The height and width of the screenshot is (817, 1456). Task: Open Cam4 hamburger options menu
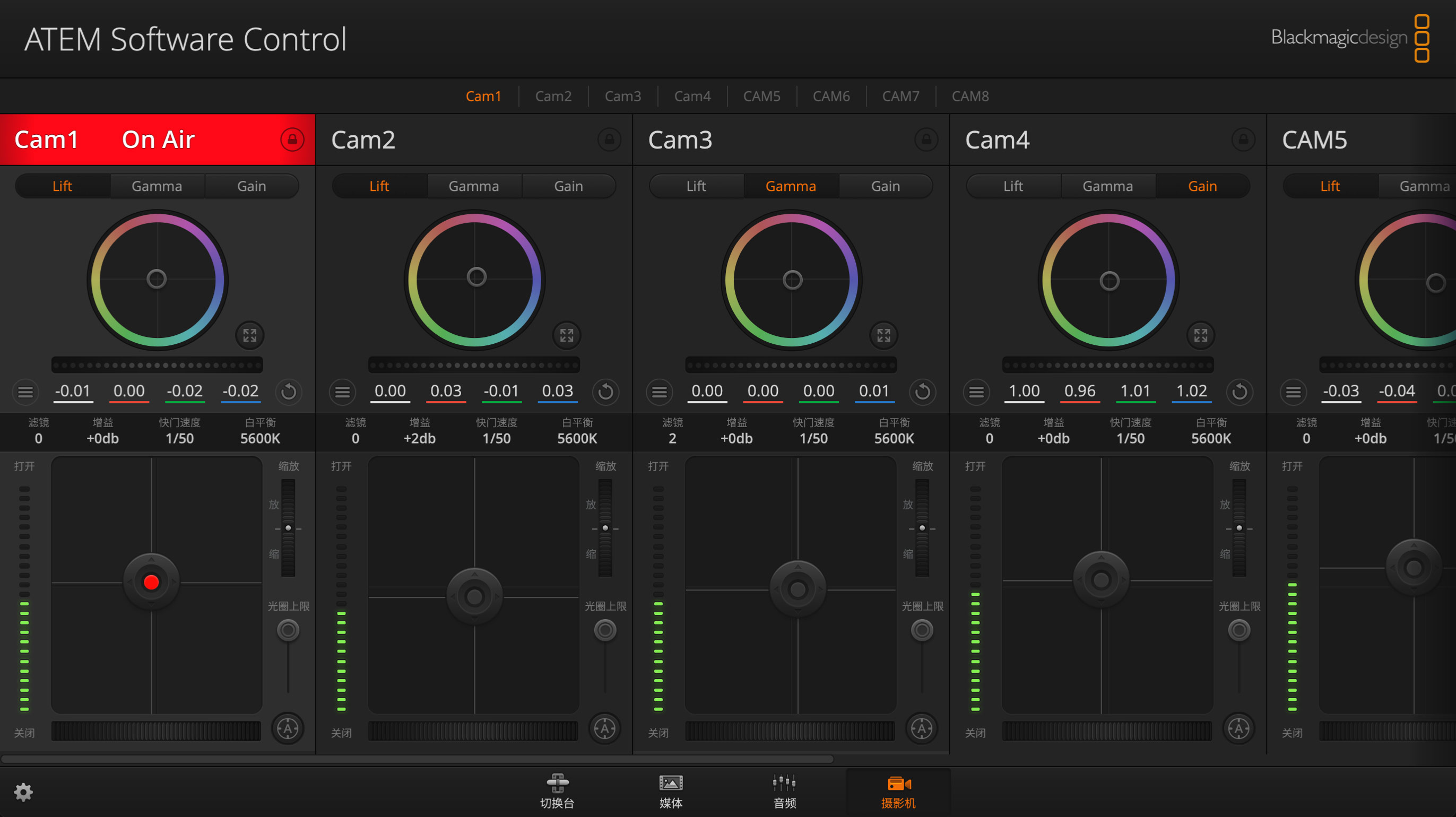[x=976, y=392]
